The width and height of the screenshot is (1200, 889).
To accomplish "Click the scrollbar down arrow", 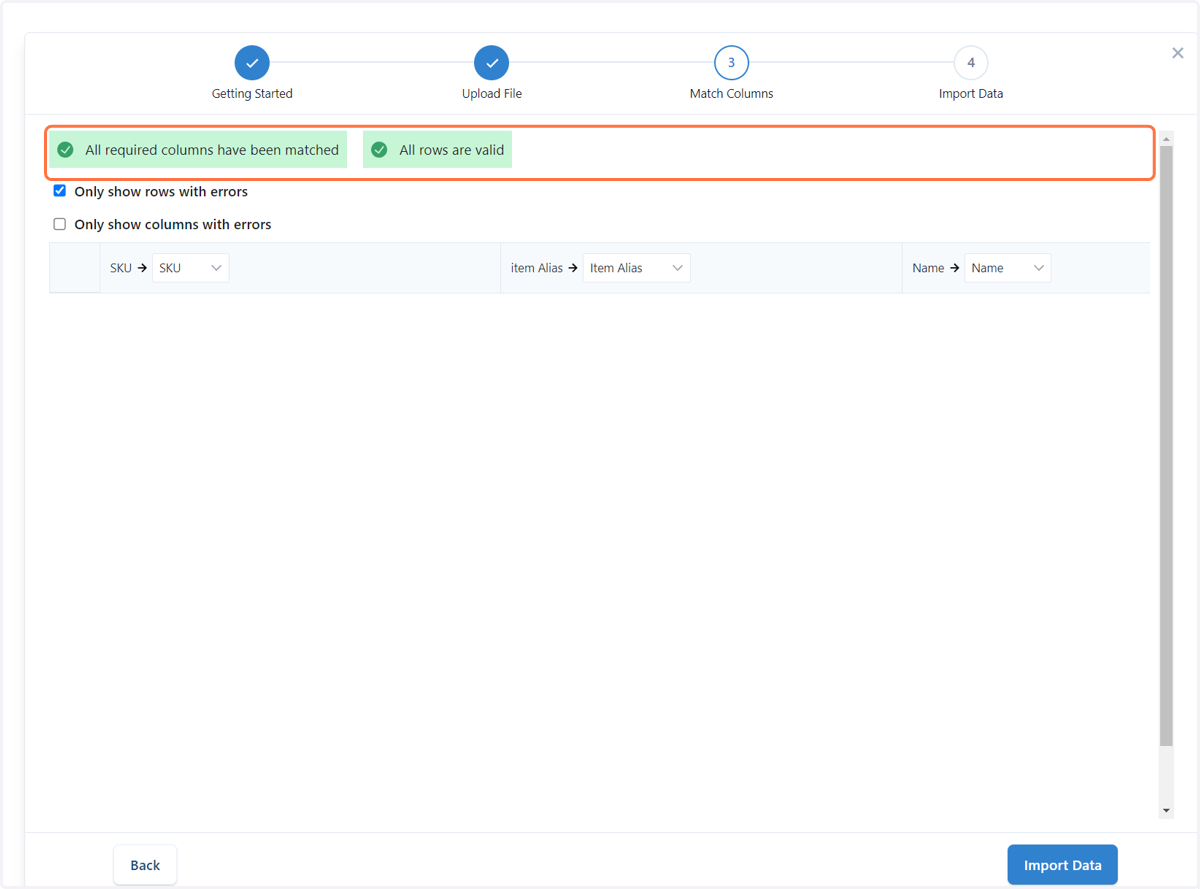I will (1166, 811).
